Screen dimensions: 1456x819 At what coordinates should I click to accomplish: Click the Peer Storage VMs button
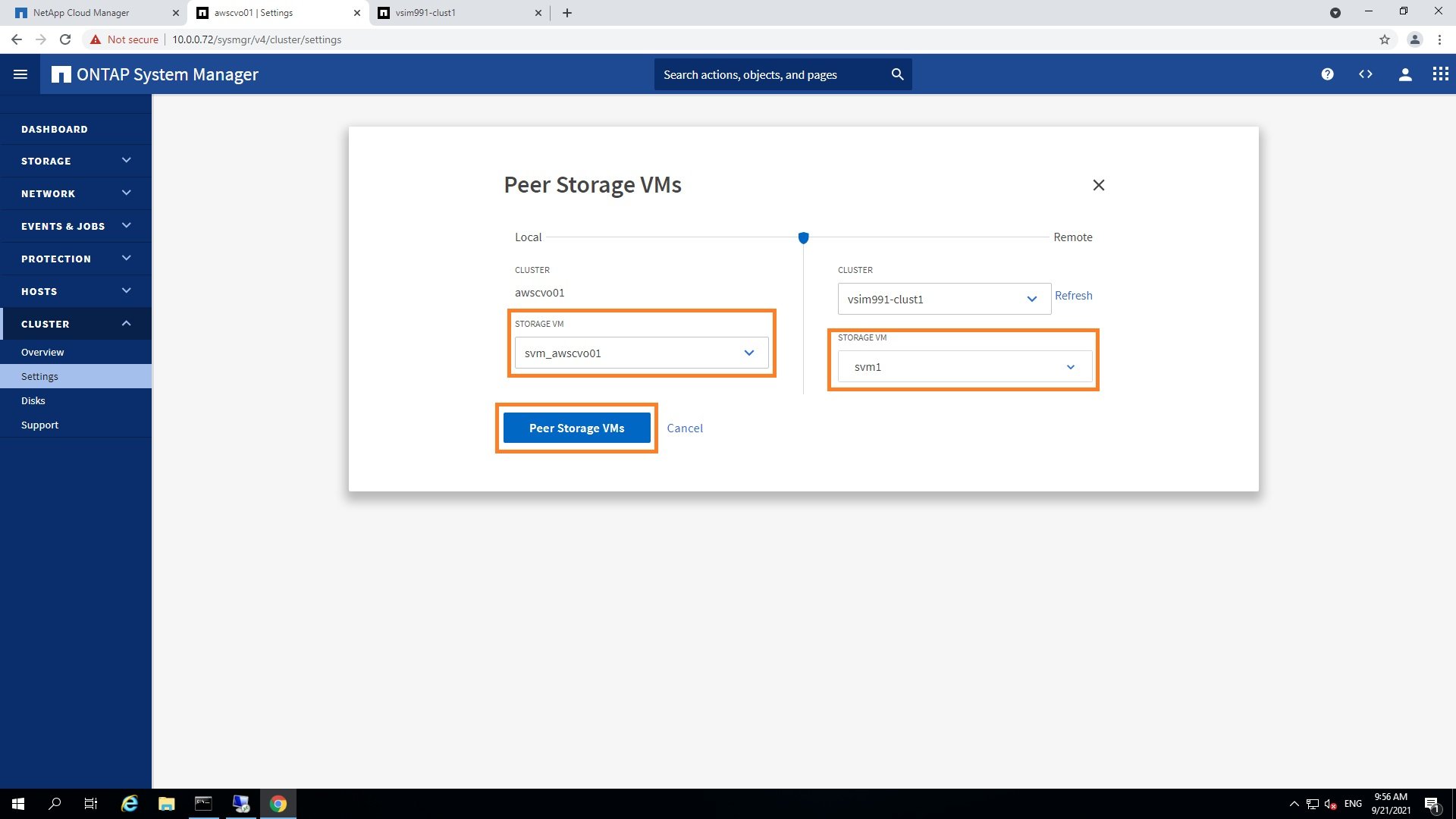[576, 428]
